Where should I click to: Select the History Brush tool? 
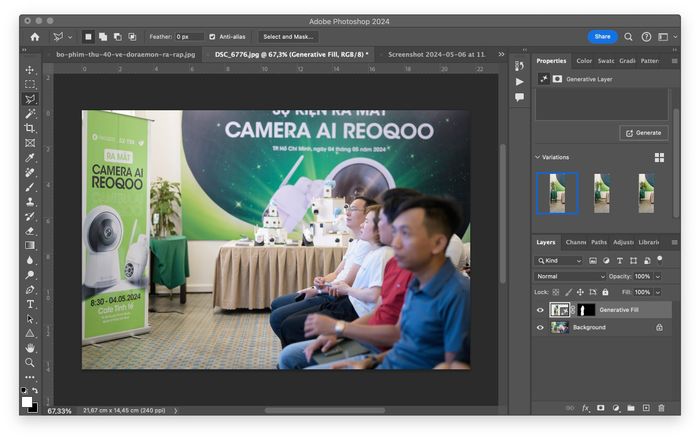click(30, 216)
